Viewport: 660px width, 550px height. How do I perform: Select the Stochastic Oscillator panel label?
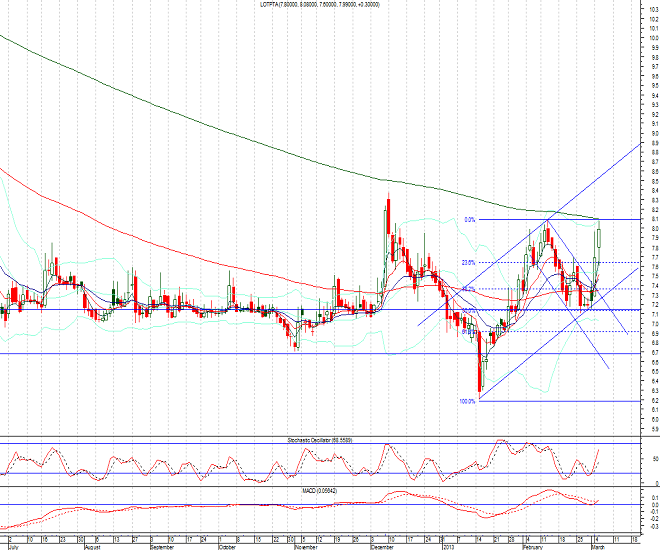pyautogui.click(x=319, y=439)
